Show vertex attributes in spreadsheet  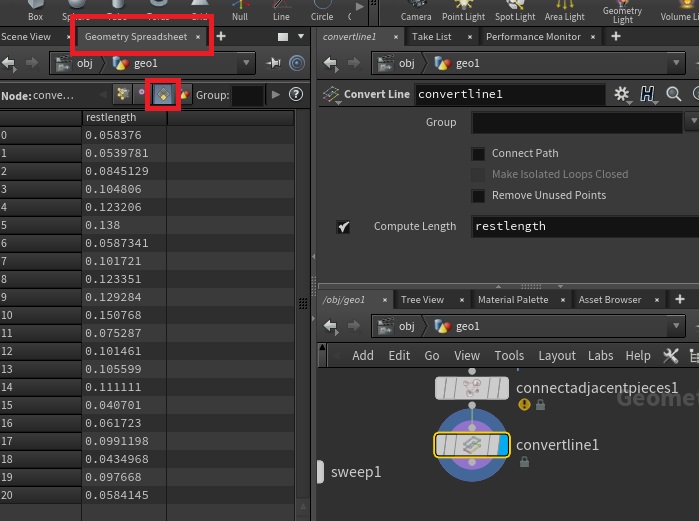[142, 94]
